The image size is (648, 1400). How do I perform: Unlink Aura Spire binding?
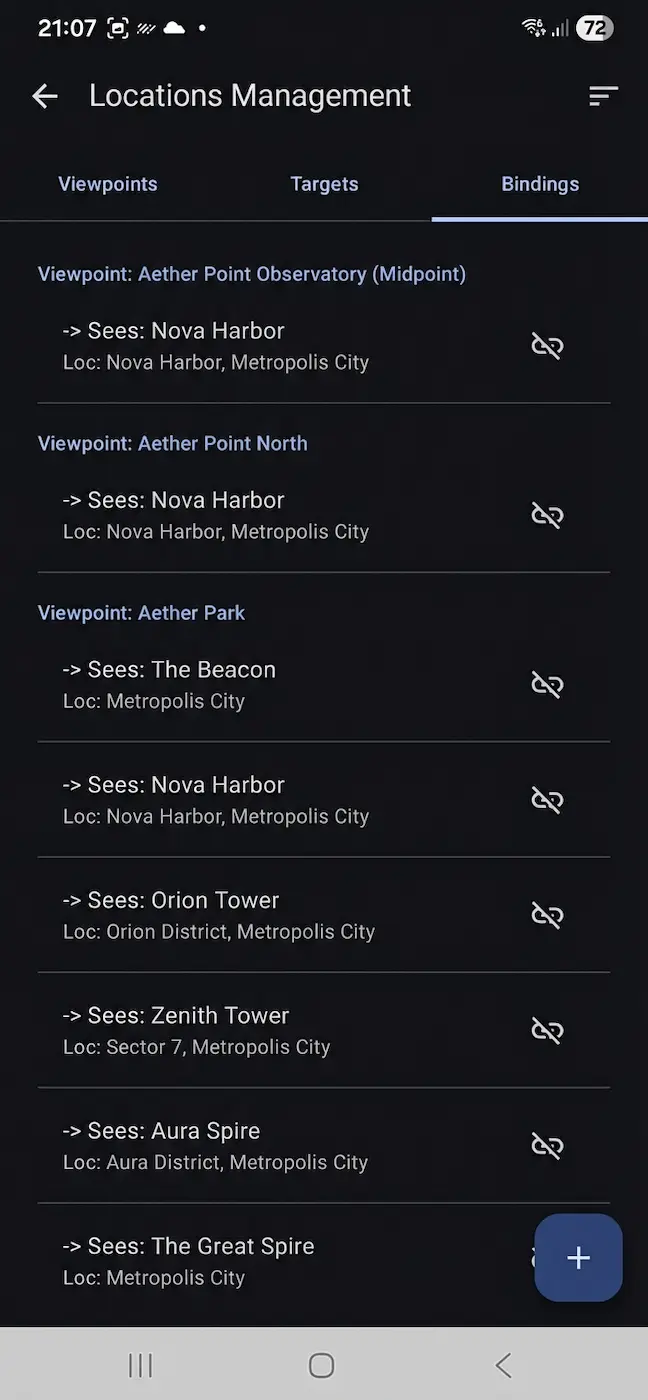[x=547, y=1146]
